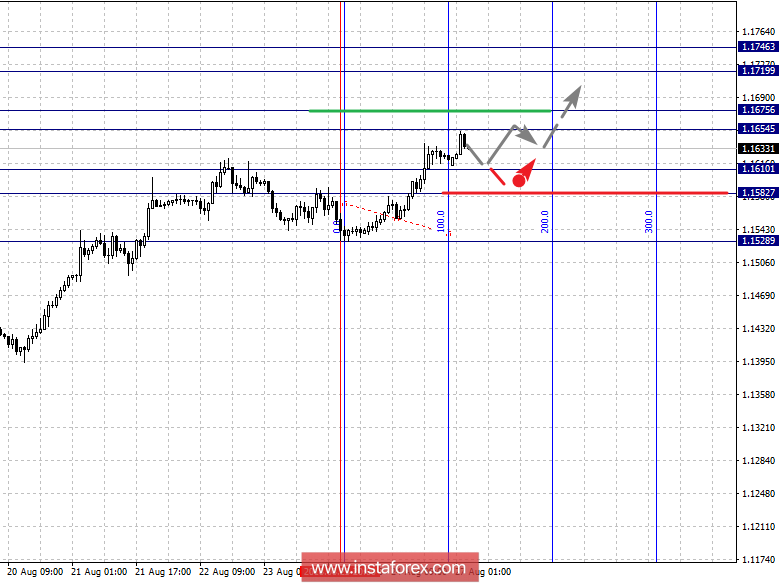779x583 pixels.
Task: Click the 21 Aug 17:00 time label
Action: (x=163, y=572)
